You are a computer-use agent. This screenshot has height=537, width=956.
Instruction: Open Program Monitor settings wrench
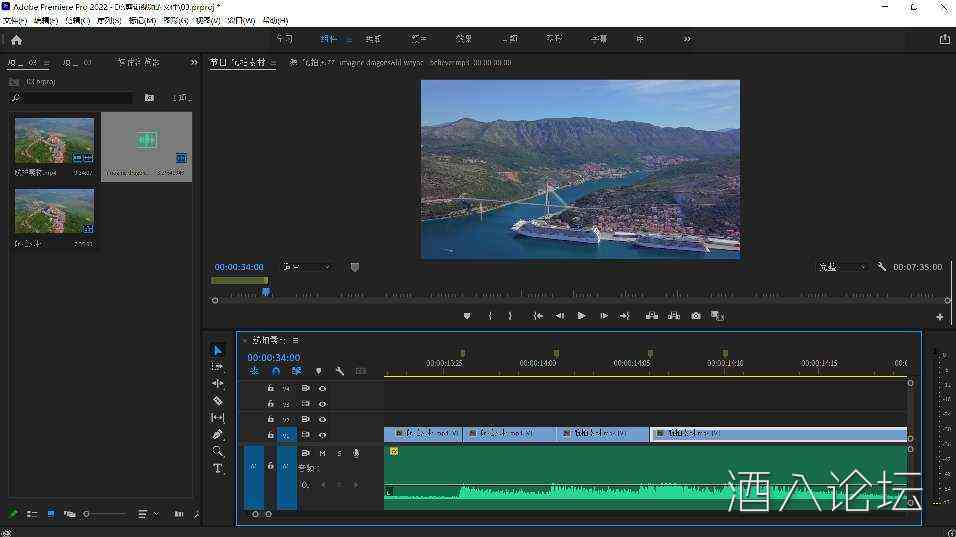(882, 267)
